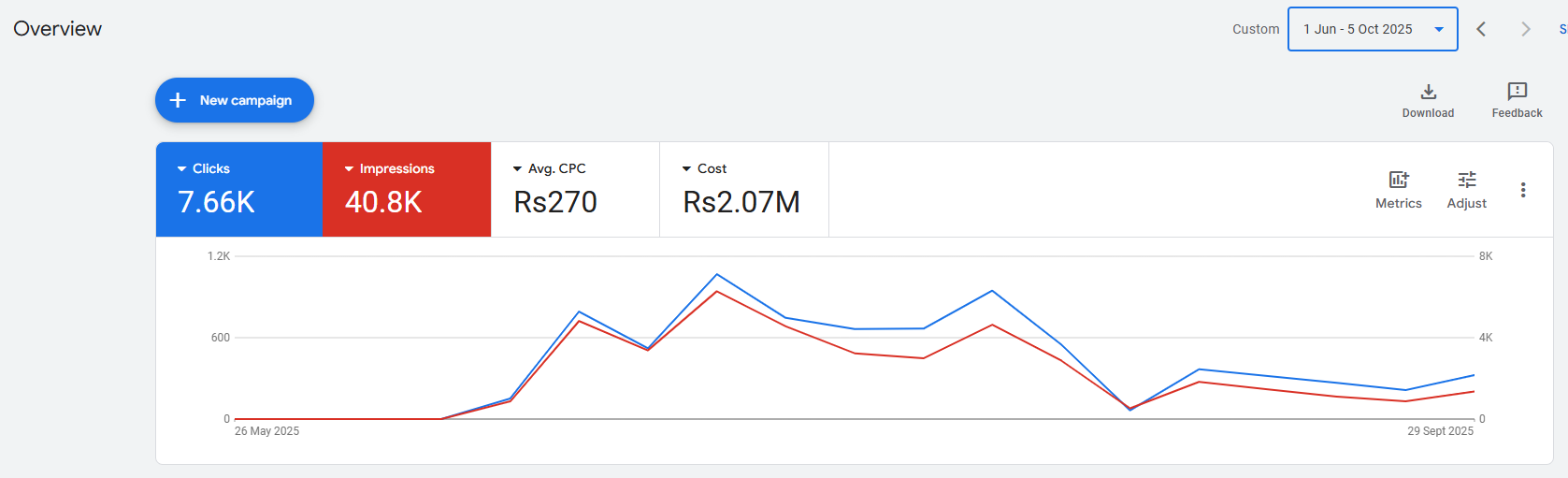Select the red 40.8K impressions value

pos(383,202)
